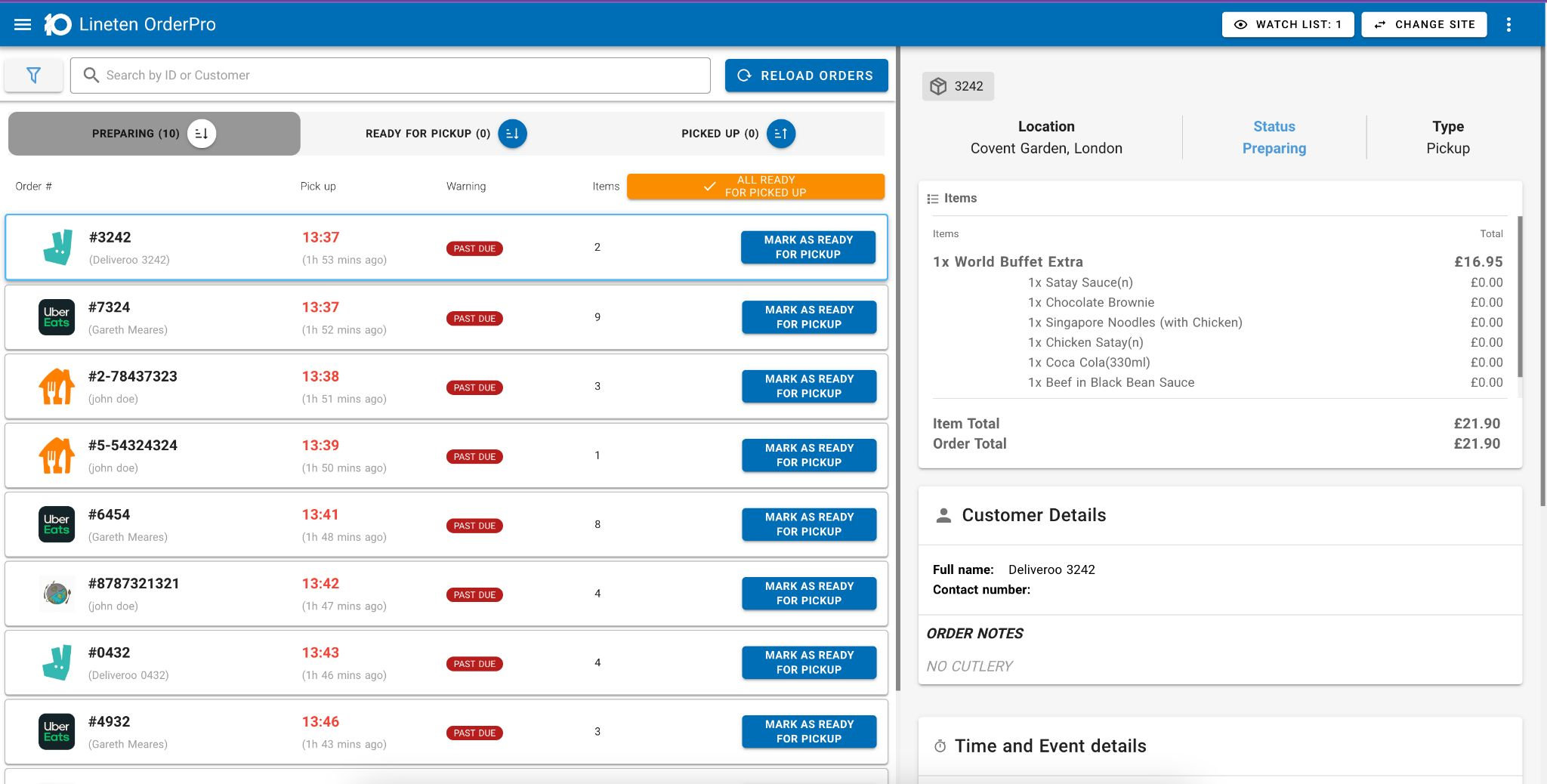
Task: Click the Lineten OrderPro logo
Action: [57, 24]
